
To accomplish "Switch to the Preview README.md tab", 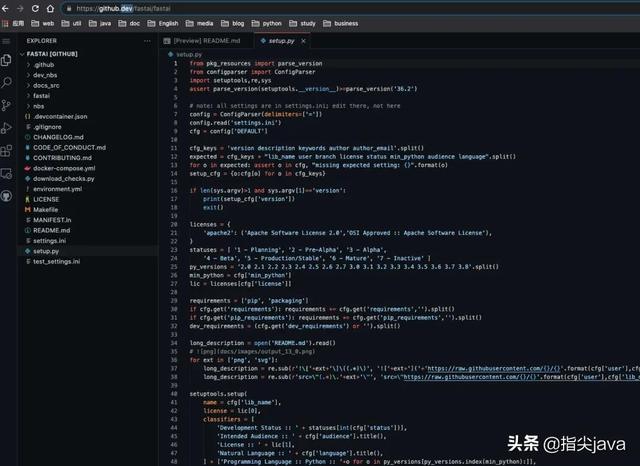I will pos(207,41).
